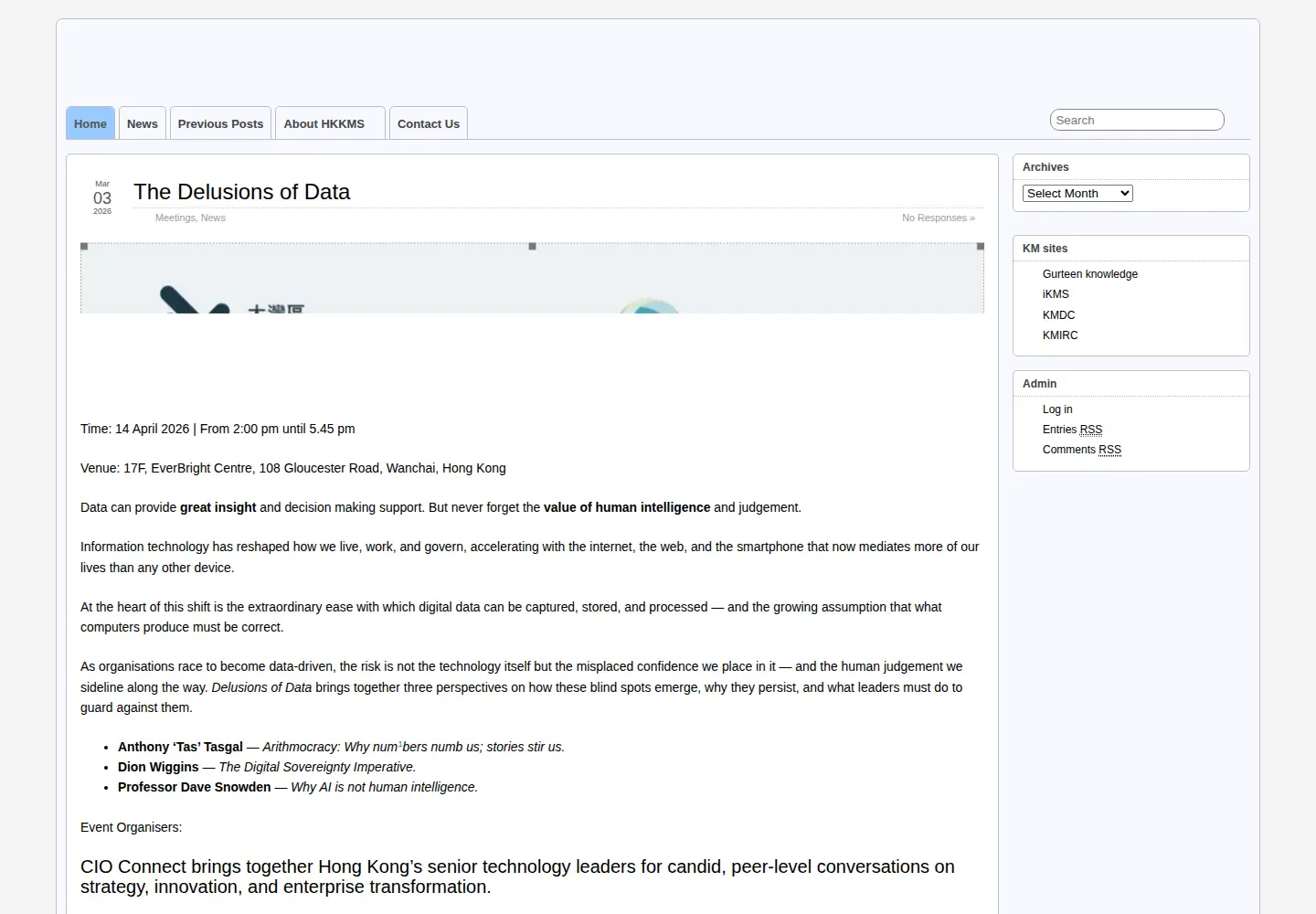This screenshot has height=914, width=1316.
Task: Expand the Select Month archives dropdown
Action: point(1077,193)
